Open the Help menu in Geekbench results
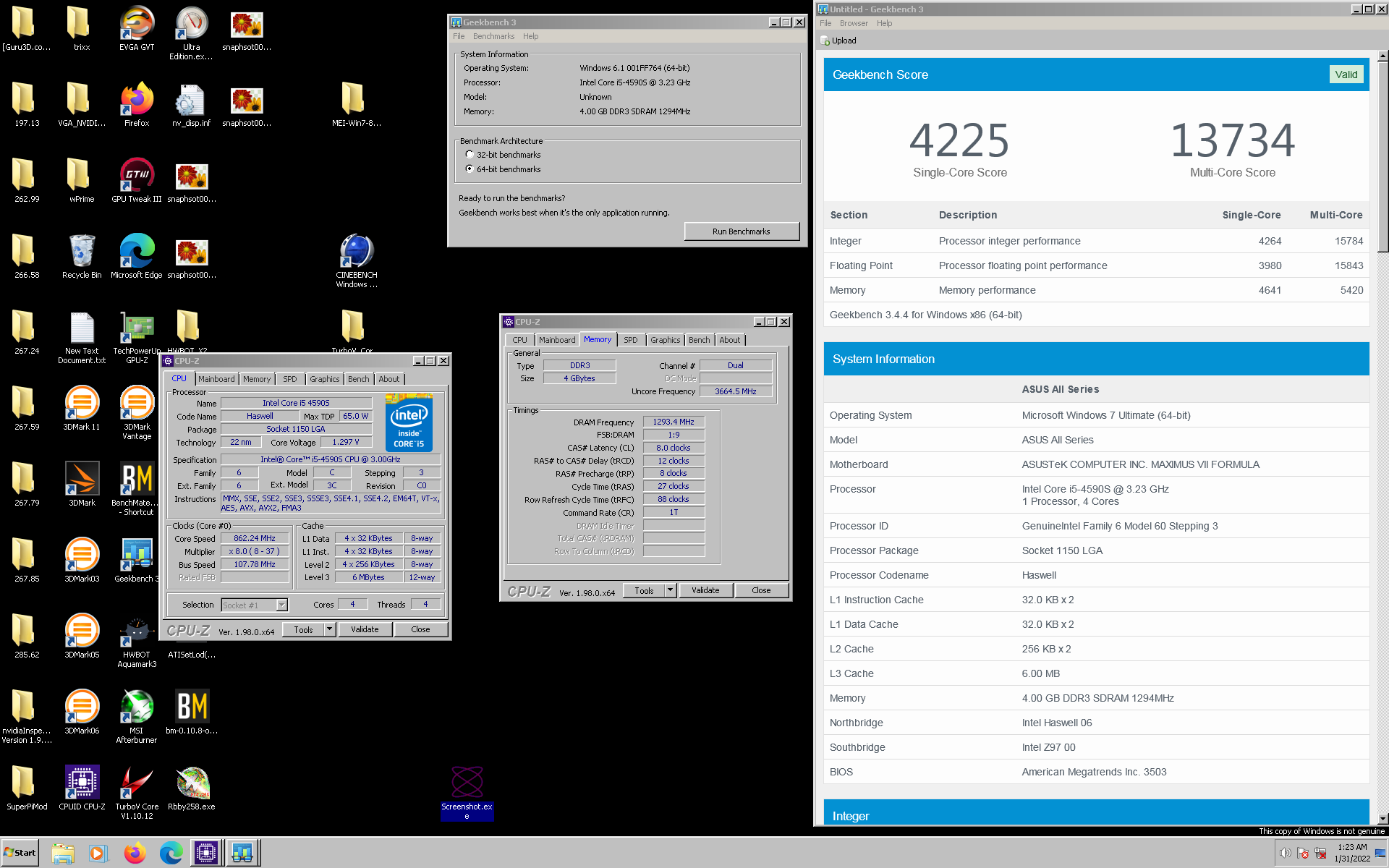The height and width of the screenshot is (868, 1389). (x=884, y=23)
